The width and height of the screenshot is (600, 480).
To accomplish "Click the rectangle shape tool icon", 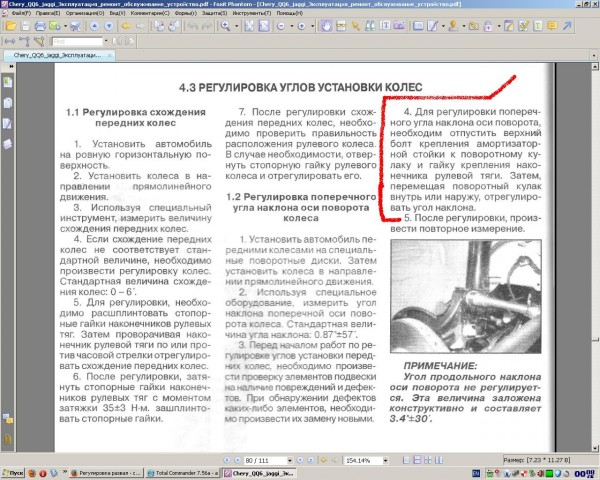I will (x=418, y=26).
